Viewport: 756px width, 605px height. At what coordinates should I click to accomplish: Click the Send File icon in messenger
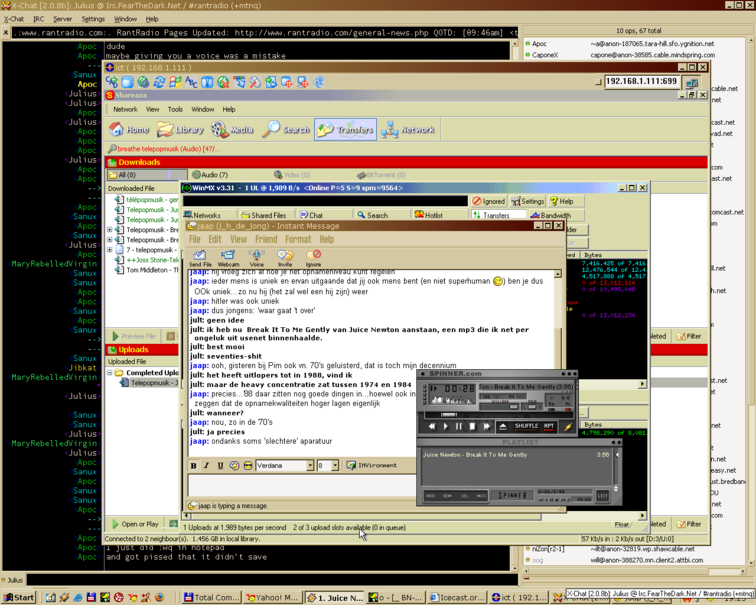[x=200, y=258]
